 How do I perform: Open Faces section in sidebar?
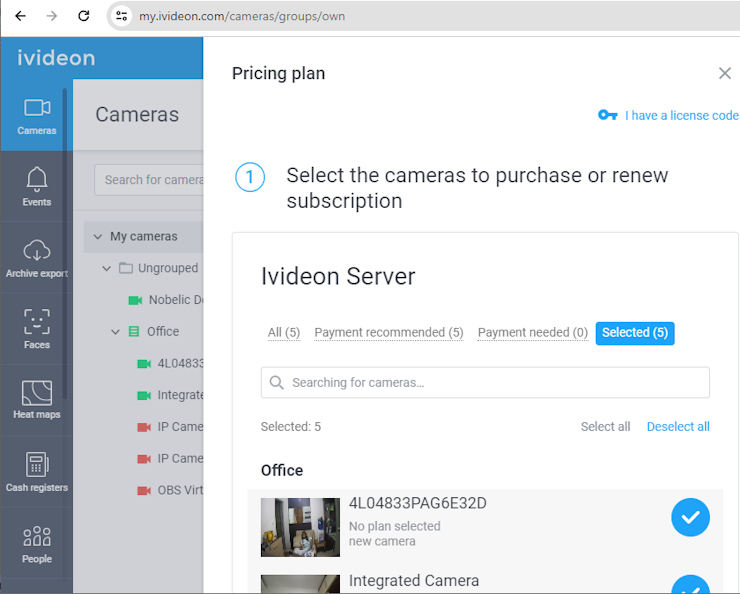pos(37,329)
